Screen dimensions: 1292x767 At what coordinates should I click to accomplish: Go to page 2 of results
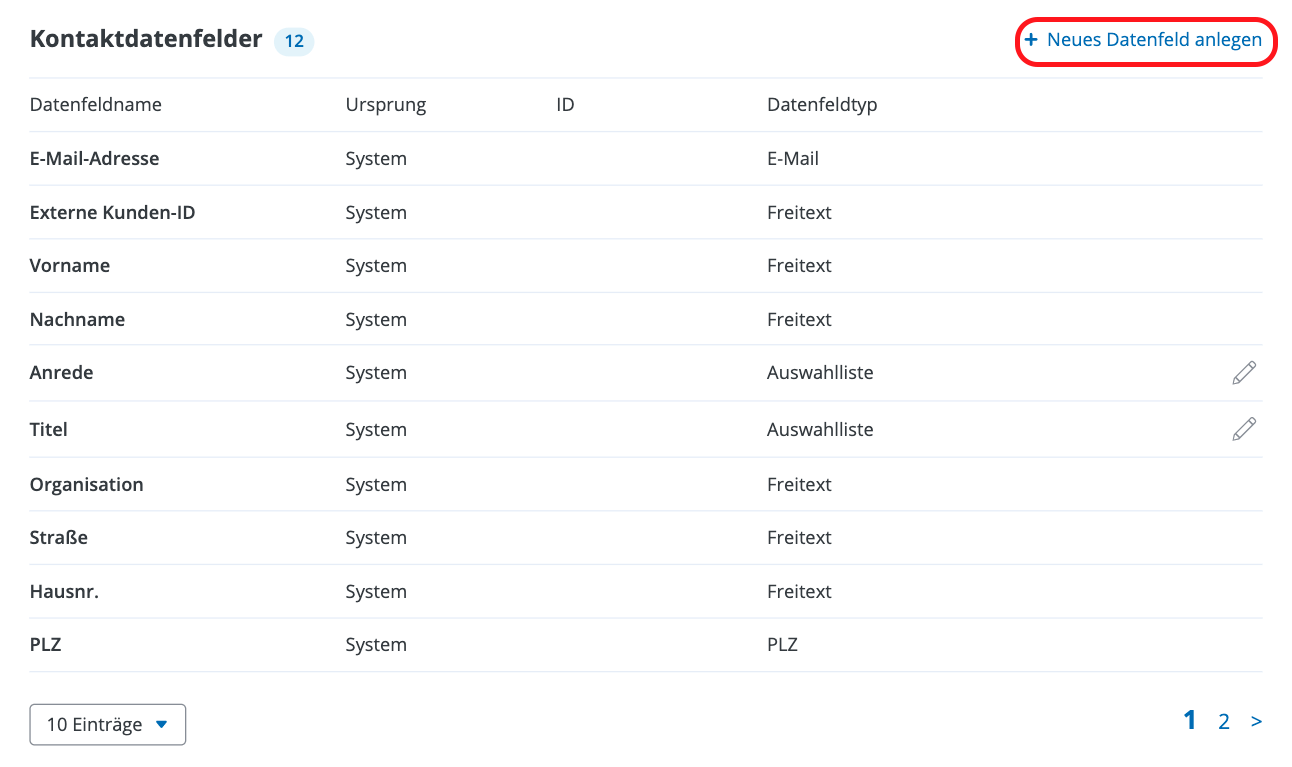pyautogui.click(x=1223, y=721)
